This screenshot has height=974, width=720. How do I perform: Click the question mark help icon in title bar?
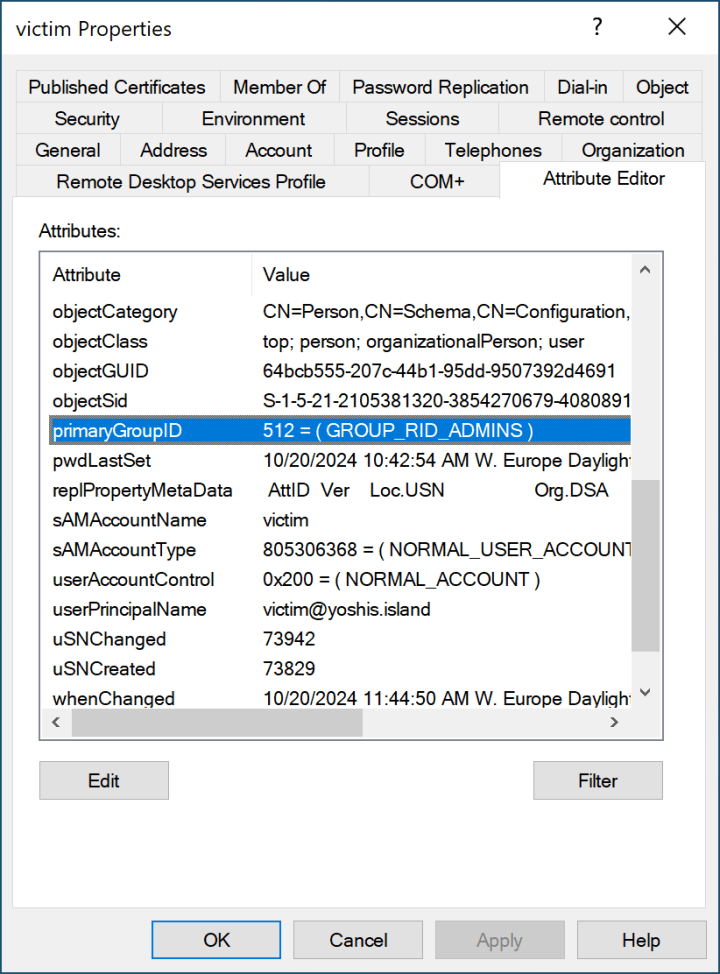click(x=597, y=28)
